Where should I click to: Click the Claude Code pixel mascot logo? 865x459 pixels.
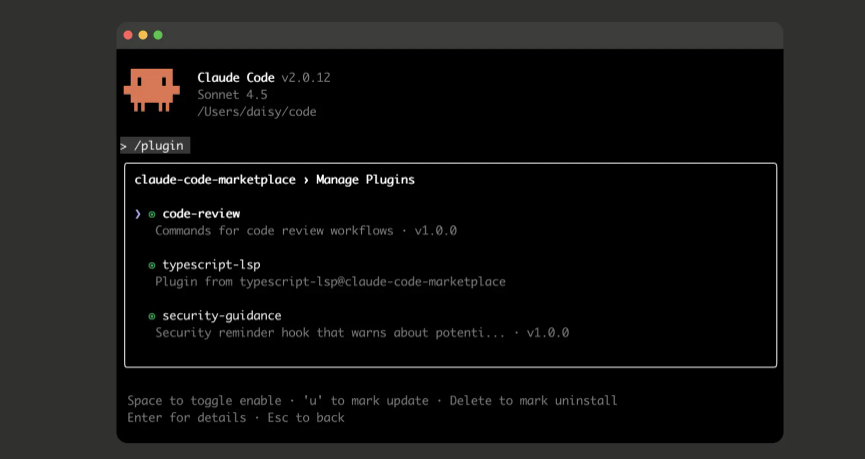[151, 90]
